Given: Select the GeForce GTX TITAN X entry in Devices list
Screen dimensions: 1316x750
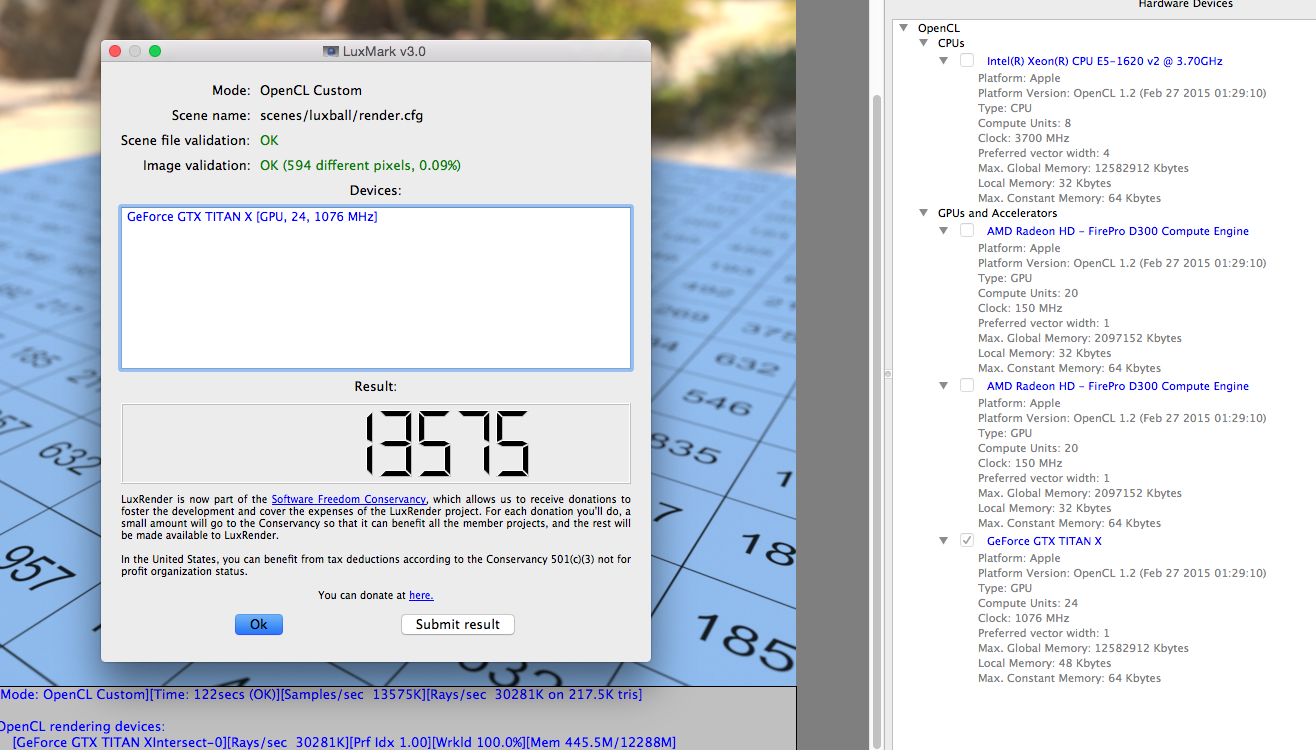Looking at the screenshot, I should tap(252, 216).
